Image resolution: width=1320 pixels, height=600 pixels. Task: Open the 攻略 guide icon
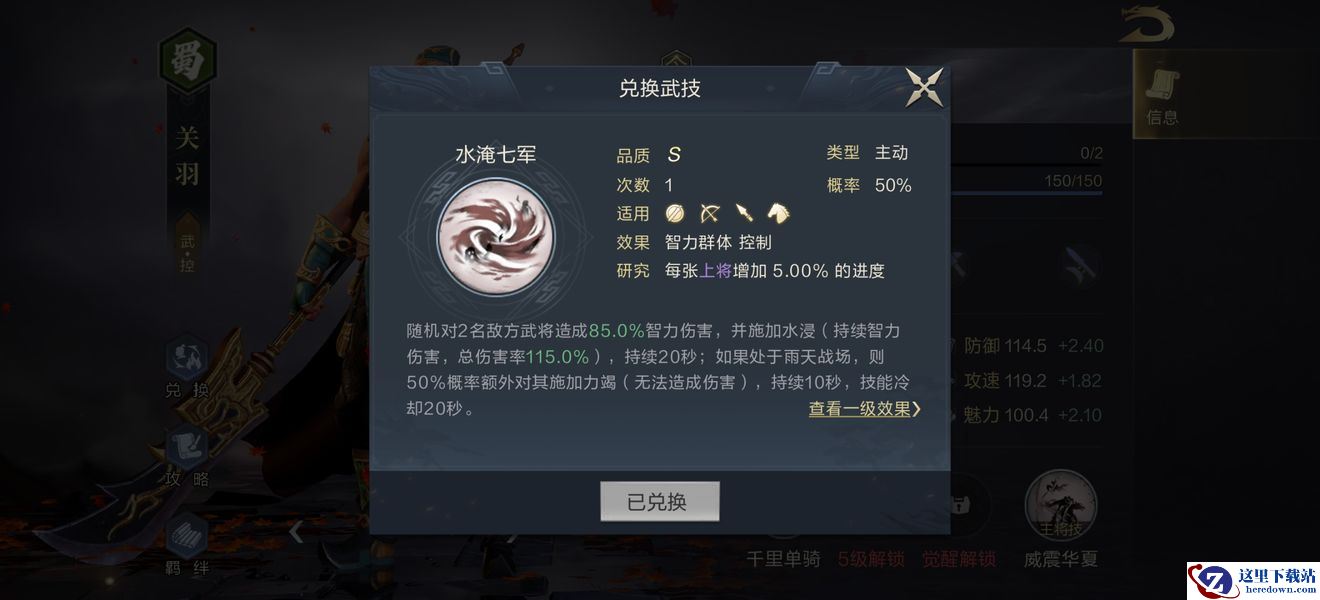(x=187, y=457)
